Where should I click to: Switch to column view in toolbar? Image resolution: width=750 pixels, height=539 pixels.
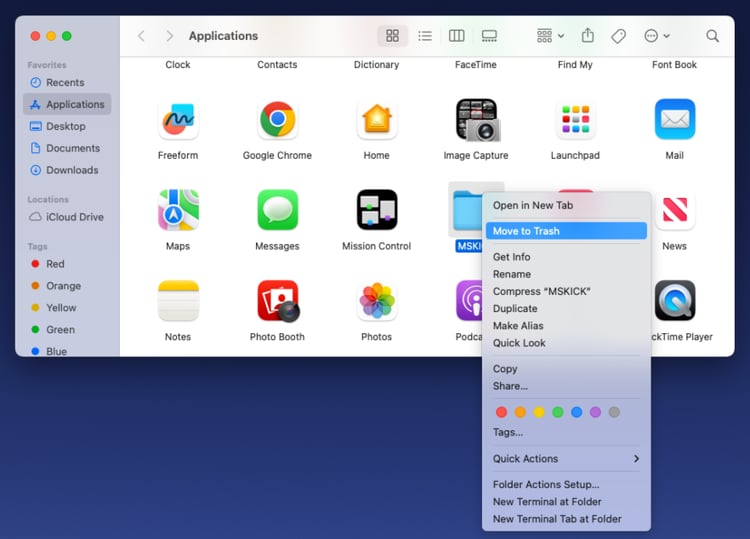click(x=456, y=36)
